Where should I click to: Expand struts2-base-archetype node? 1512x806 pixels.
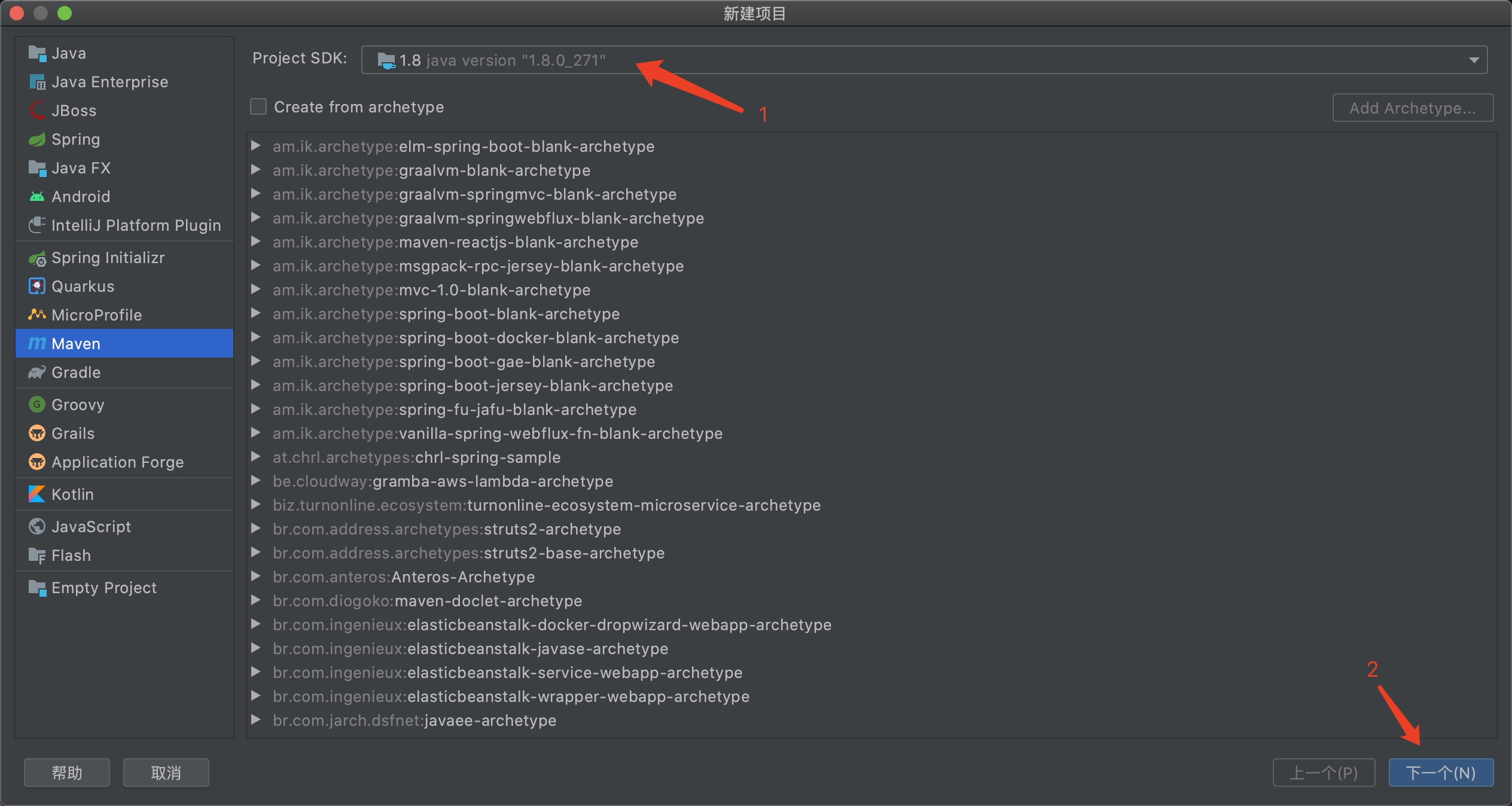point(255,552)
